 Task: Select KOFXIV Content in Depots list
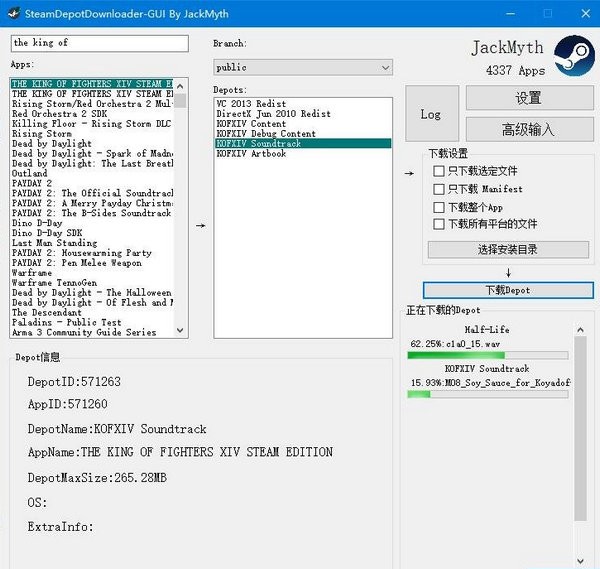tap(250, 124)
